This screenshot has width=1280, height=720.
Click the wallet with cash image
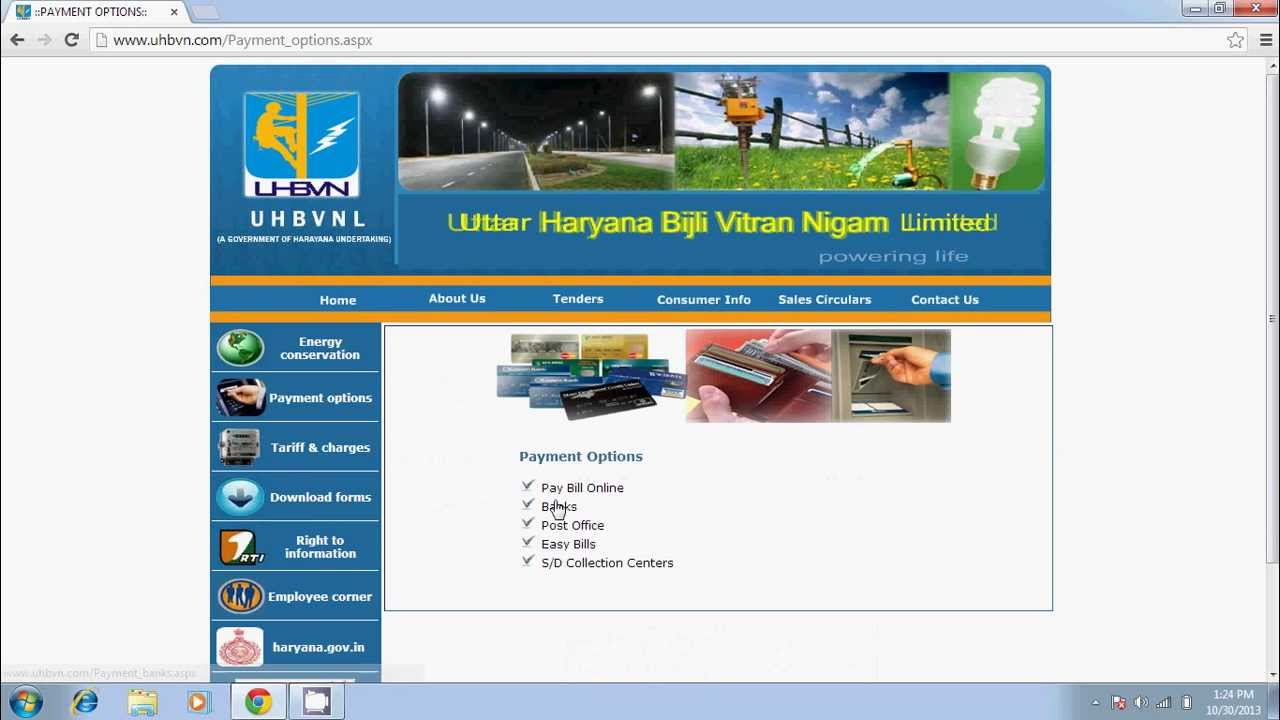(759, 376)
